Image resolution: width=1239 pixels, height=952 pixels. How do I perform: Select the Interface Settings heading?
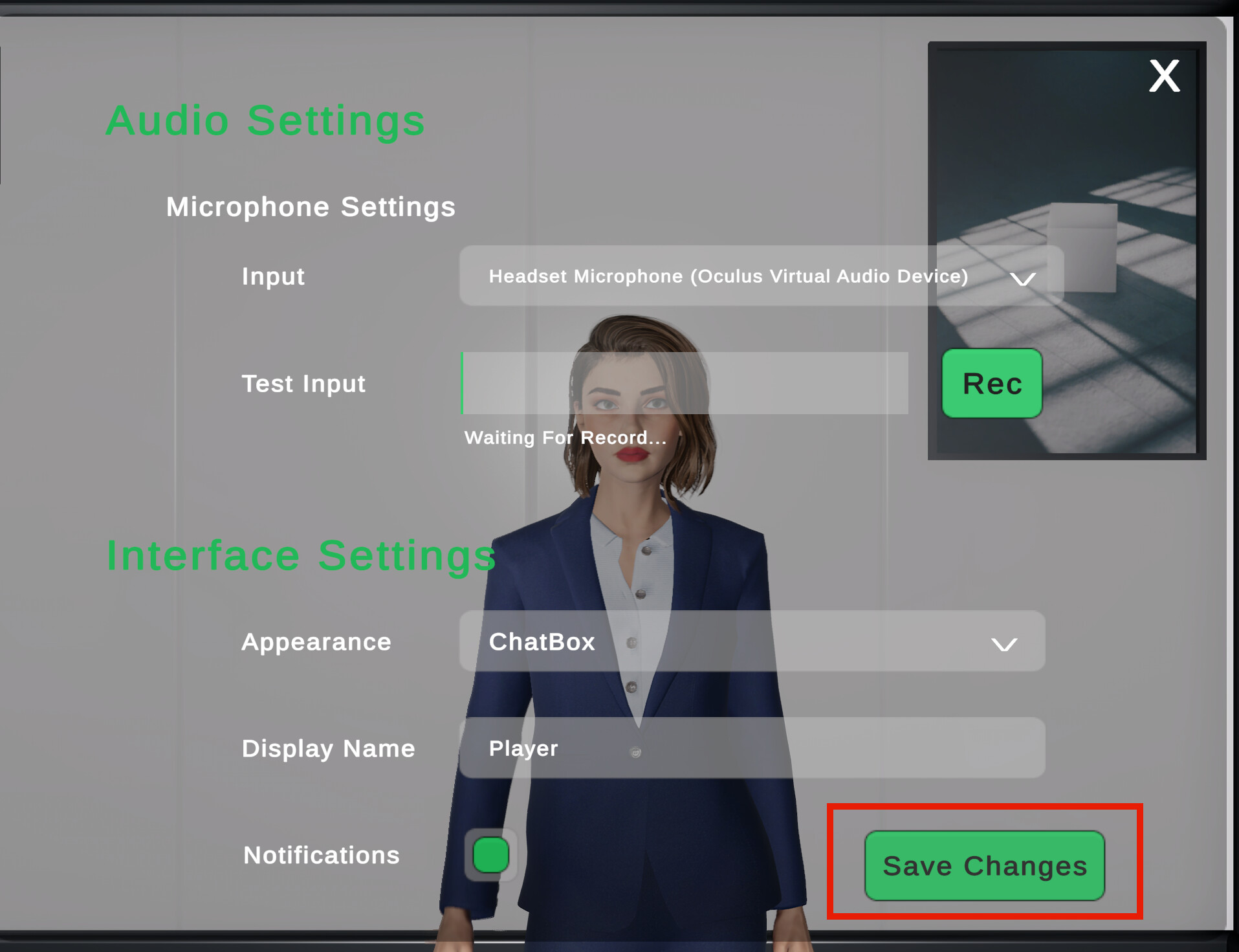click(302, 555)
